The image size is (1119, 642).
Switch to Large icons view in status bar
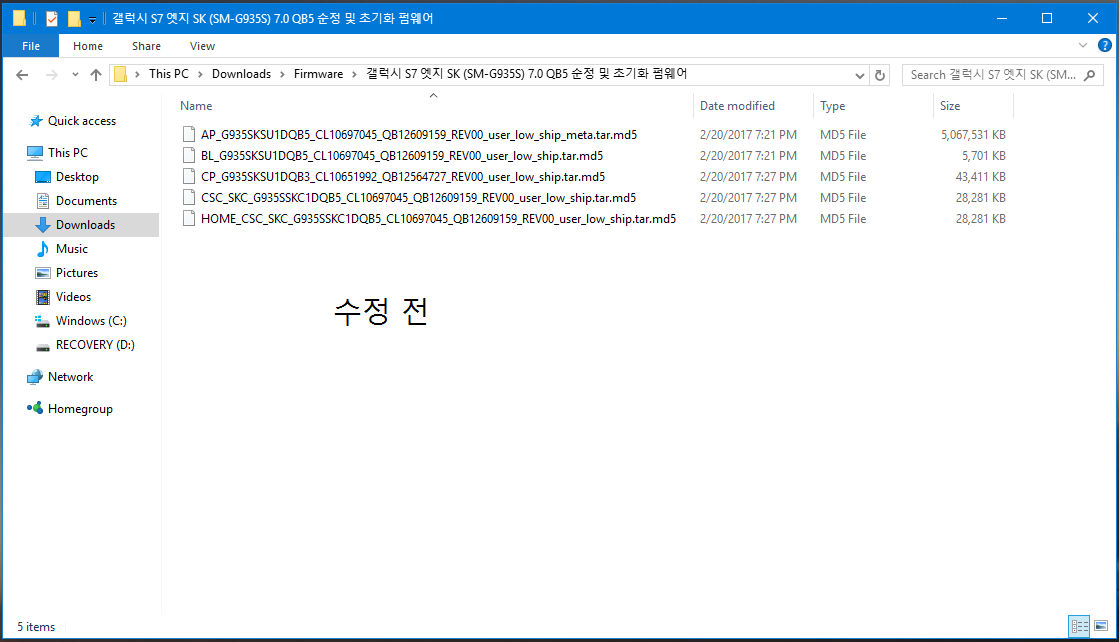click(1099, 626)
